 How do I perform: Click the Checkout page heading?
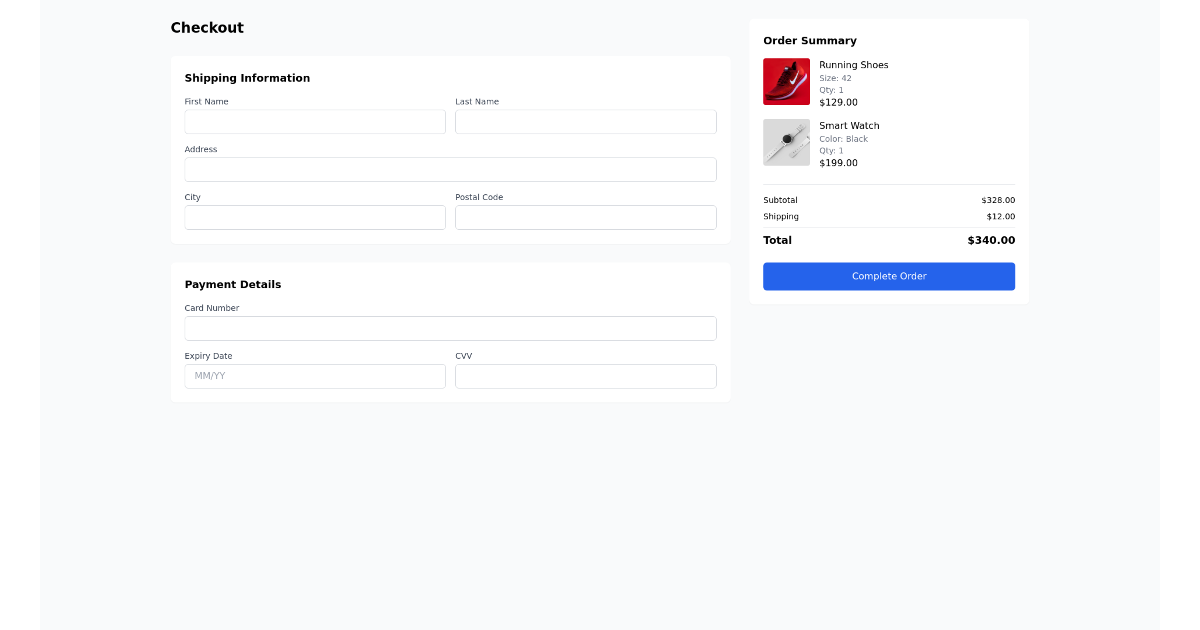207,27
